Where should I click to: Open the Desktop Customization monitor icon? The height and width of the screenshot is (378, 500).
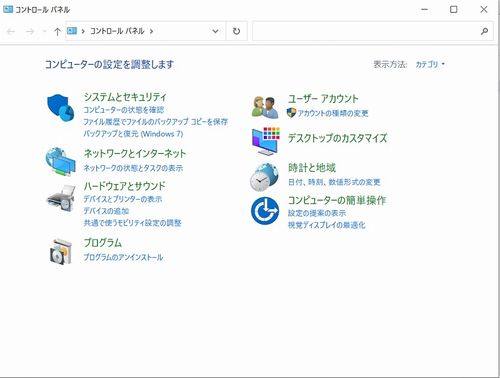tap(266, 141)
